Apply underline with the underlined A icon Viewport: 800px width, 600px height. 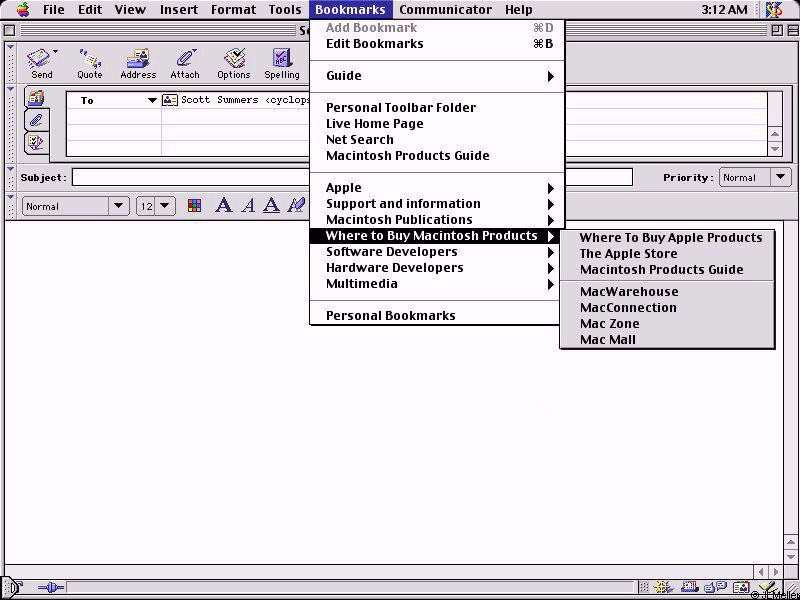(271, 206)
